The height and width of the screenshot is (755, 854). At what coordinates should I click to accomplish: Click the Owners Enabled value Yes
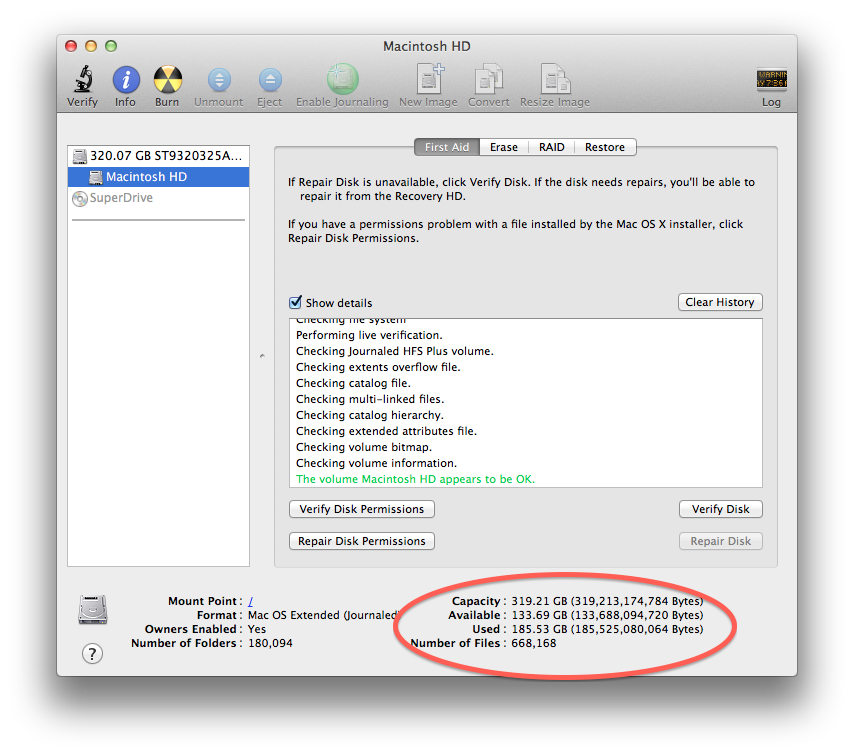(x=257, y=630)
